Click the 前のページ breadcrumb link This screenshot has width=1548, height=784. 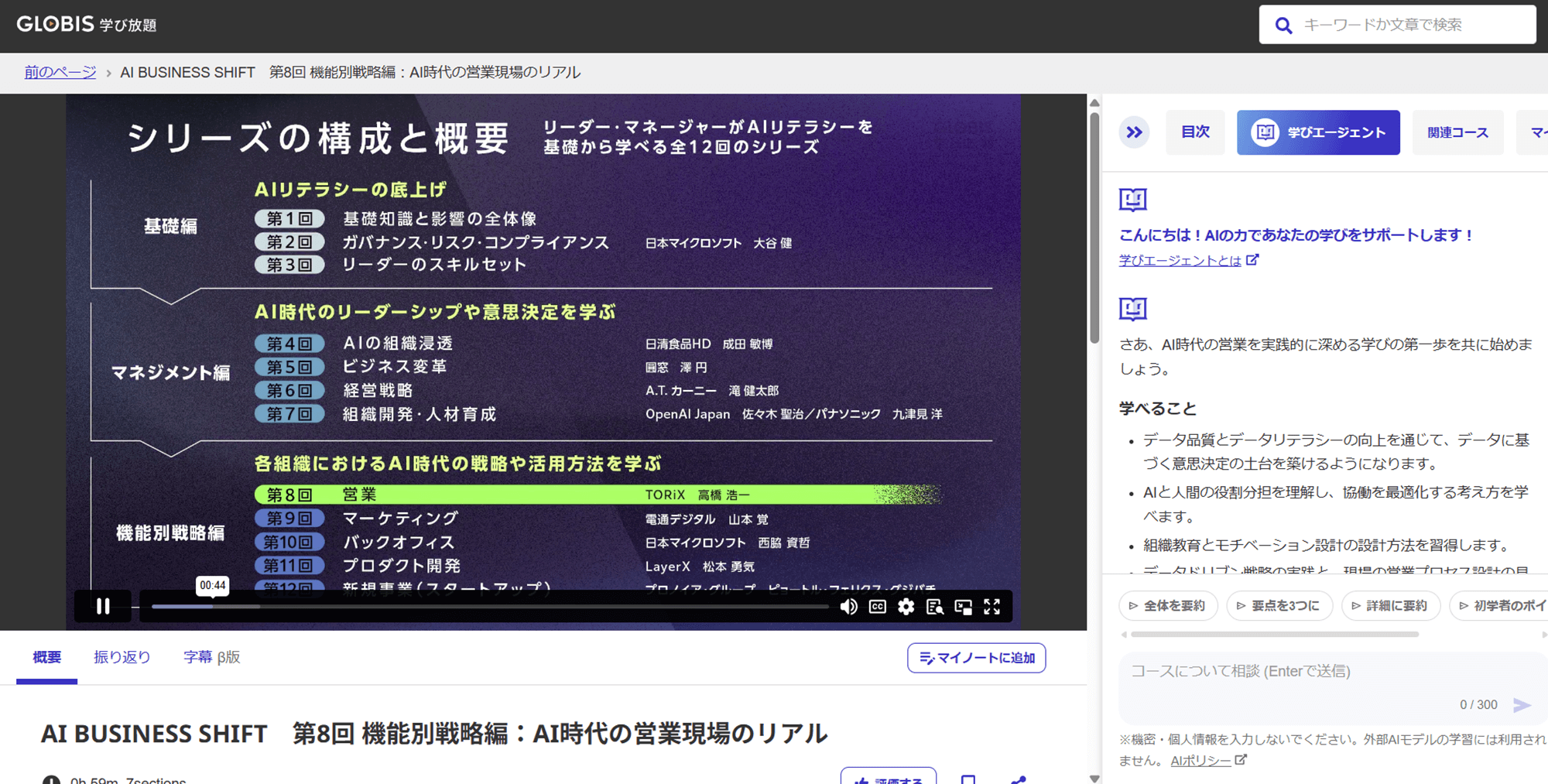[60, 72]
